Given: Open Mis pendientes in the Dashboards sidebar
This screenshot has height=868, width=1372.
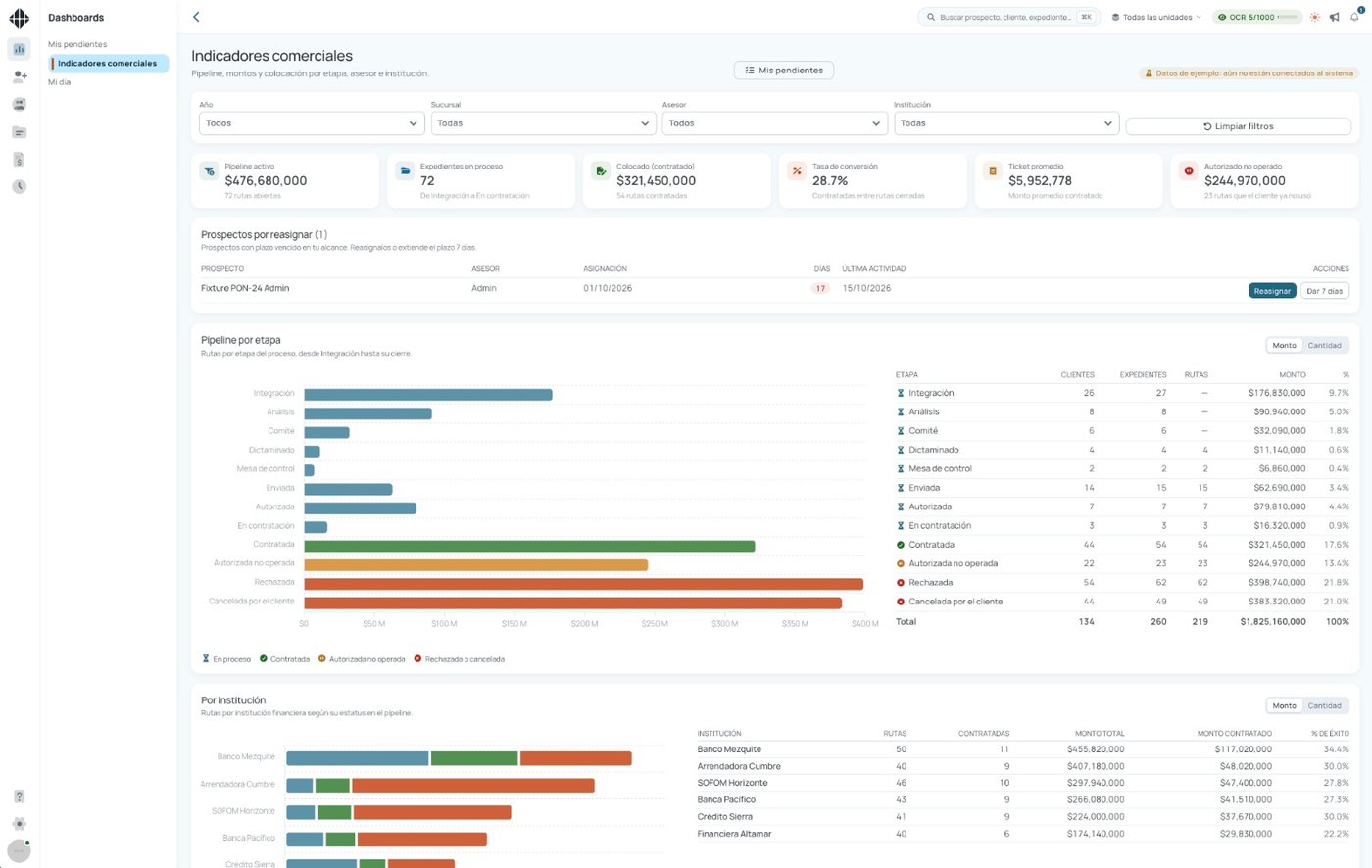Looking at the screenshot, I should pos(77,44).
